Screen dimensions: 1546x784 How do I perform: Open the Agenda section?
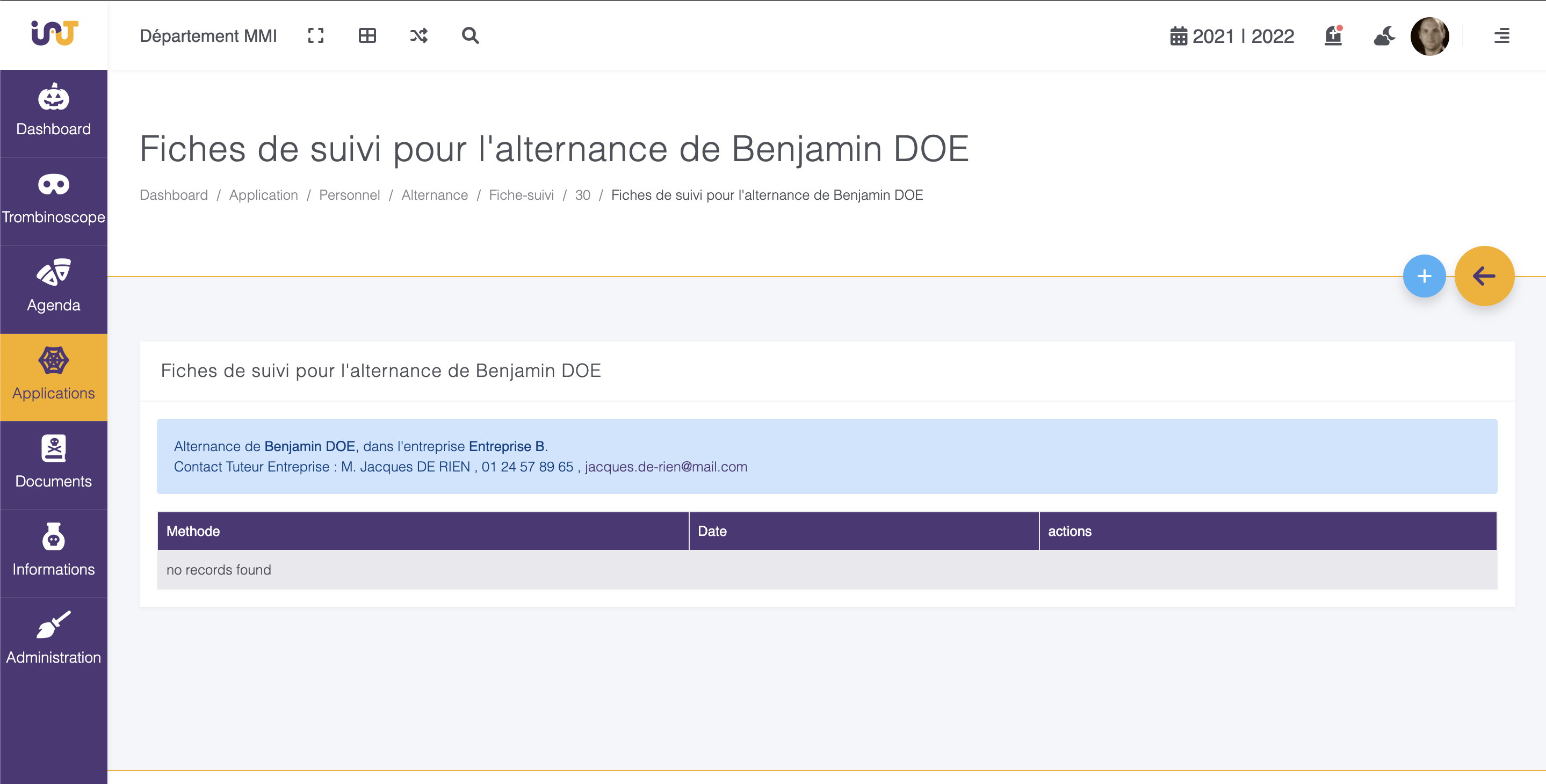coord(53,287)
